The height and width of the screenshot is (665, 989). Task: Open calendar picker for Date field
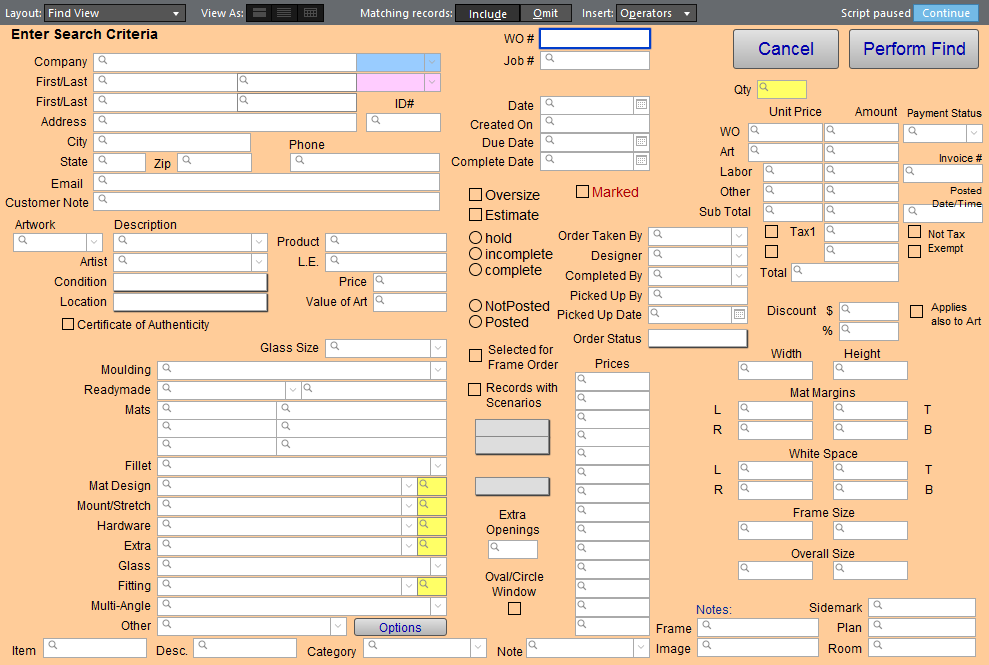(641, 105)
